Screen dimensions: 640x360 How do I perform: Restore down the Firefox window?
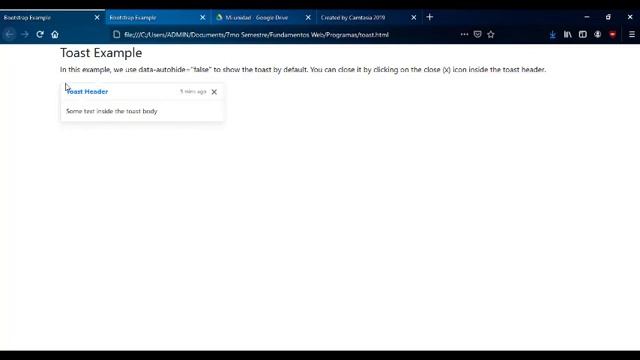click(x=608, y=17)
